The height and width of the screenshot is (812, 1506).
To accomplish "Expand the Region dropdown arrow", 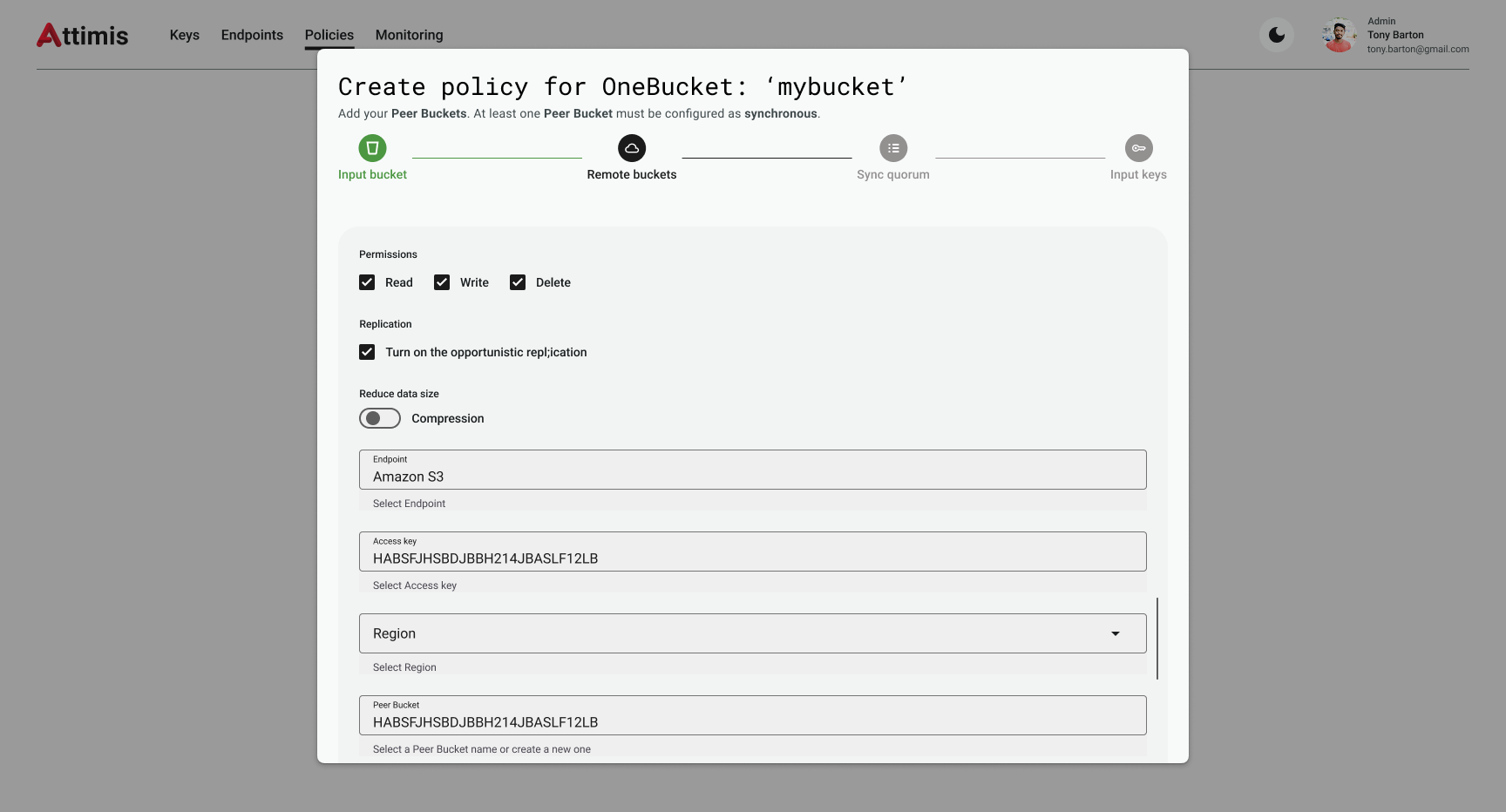I will click(1115, 633).
